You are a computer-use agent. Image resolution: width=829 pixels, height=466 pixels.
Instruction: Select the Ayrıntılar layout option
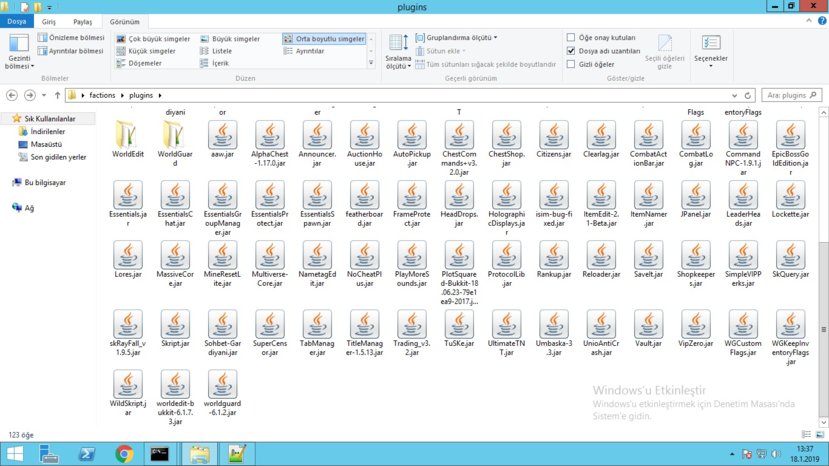(x=304, y=51)
